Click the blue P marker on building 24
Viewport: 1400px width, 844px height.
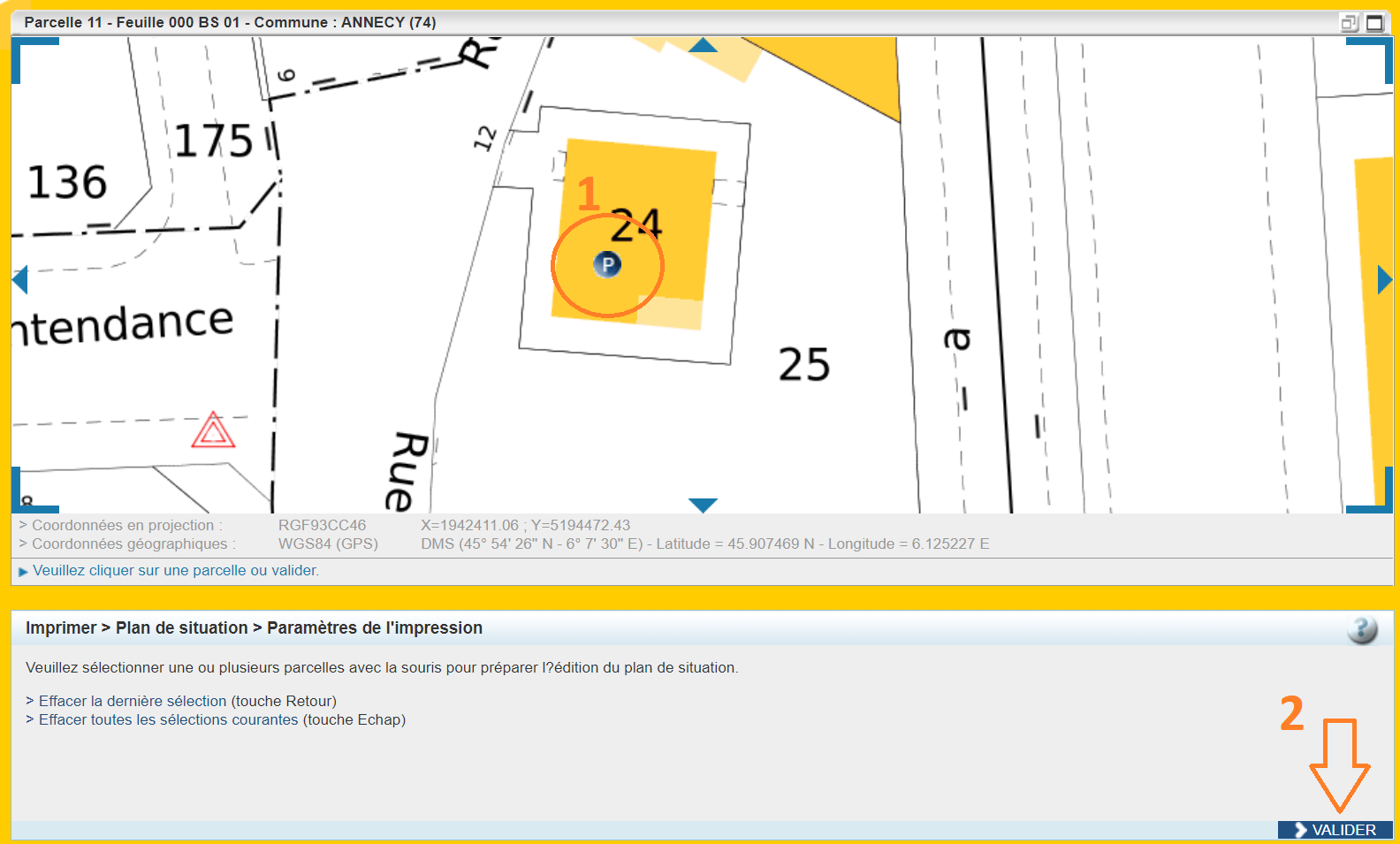(607, 264)
